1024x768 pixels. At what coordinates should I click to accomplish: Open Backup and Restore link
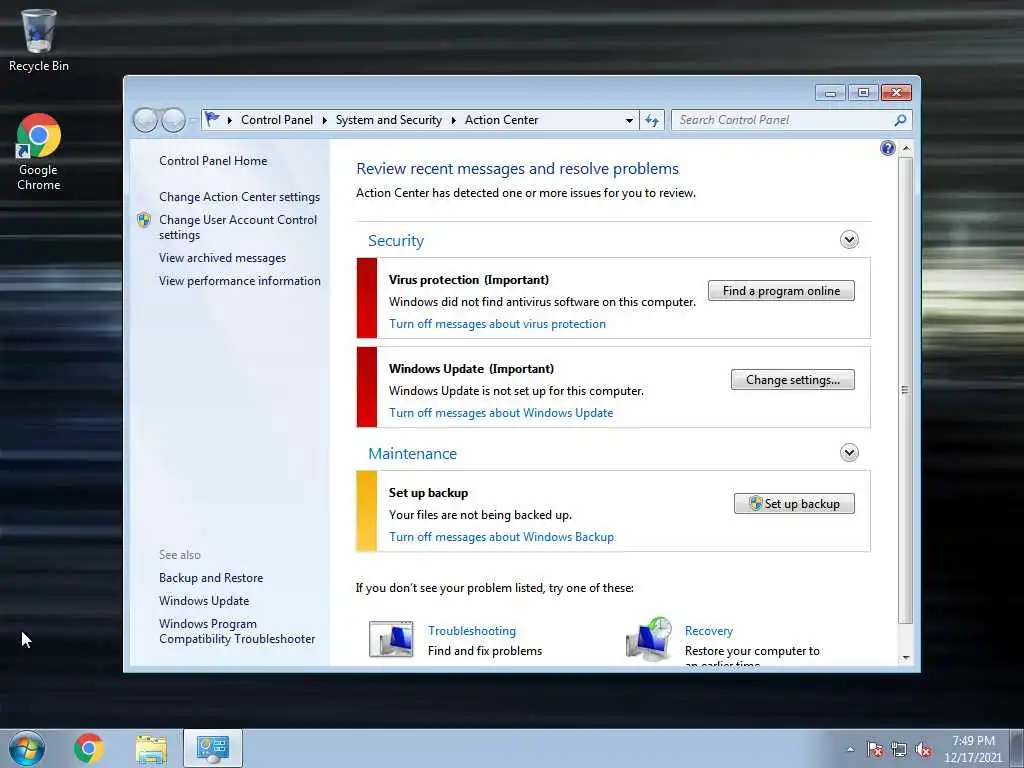[x=211, y=578]
